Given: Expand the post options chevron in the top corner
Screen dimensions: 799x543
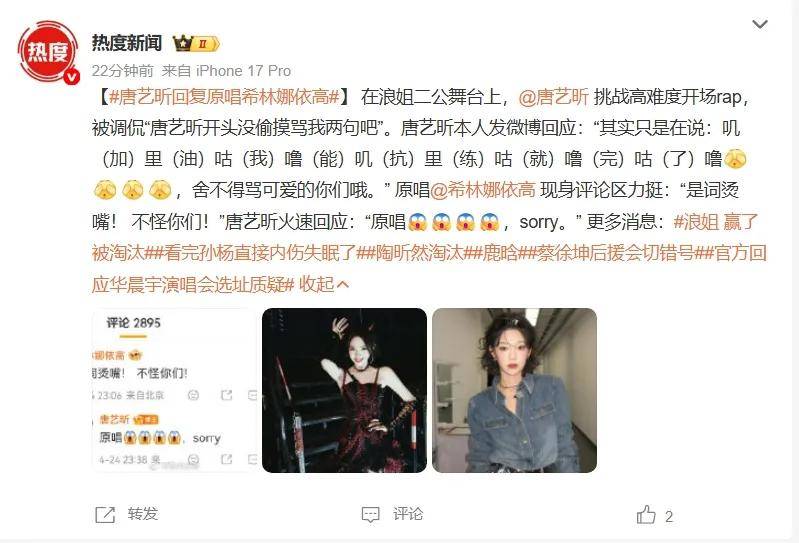Looking at the screenshot, I should (x=760, y=24).
